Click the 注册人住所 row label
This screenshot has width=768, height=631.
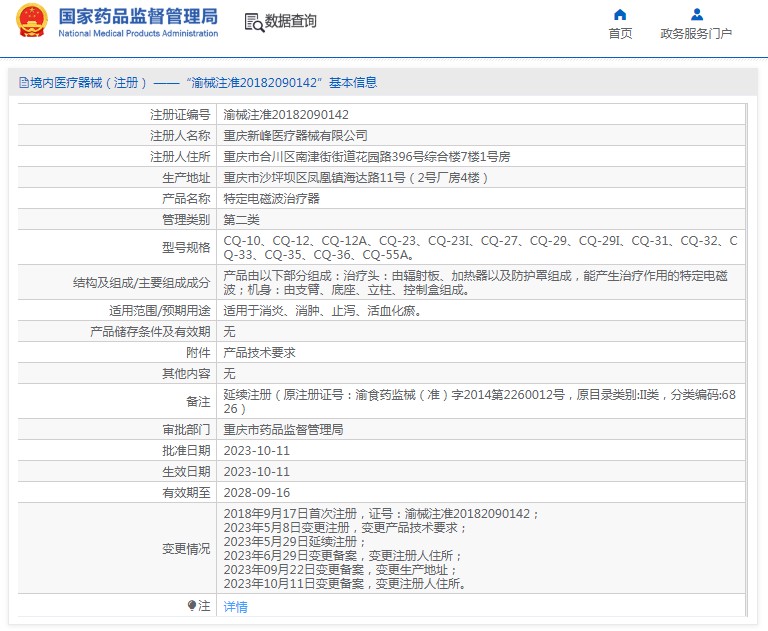(x=180, y=157)
